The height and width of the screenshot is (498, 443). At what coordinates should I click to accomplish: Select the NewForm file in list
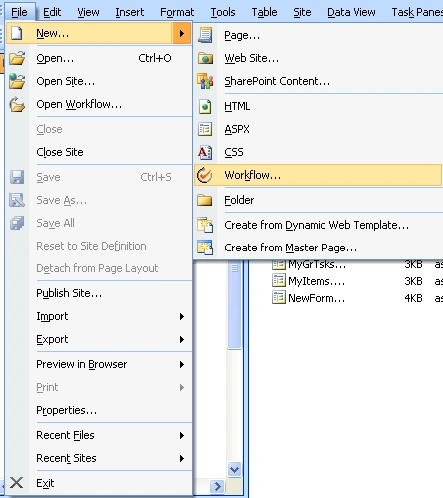pos(316,298)
